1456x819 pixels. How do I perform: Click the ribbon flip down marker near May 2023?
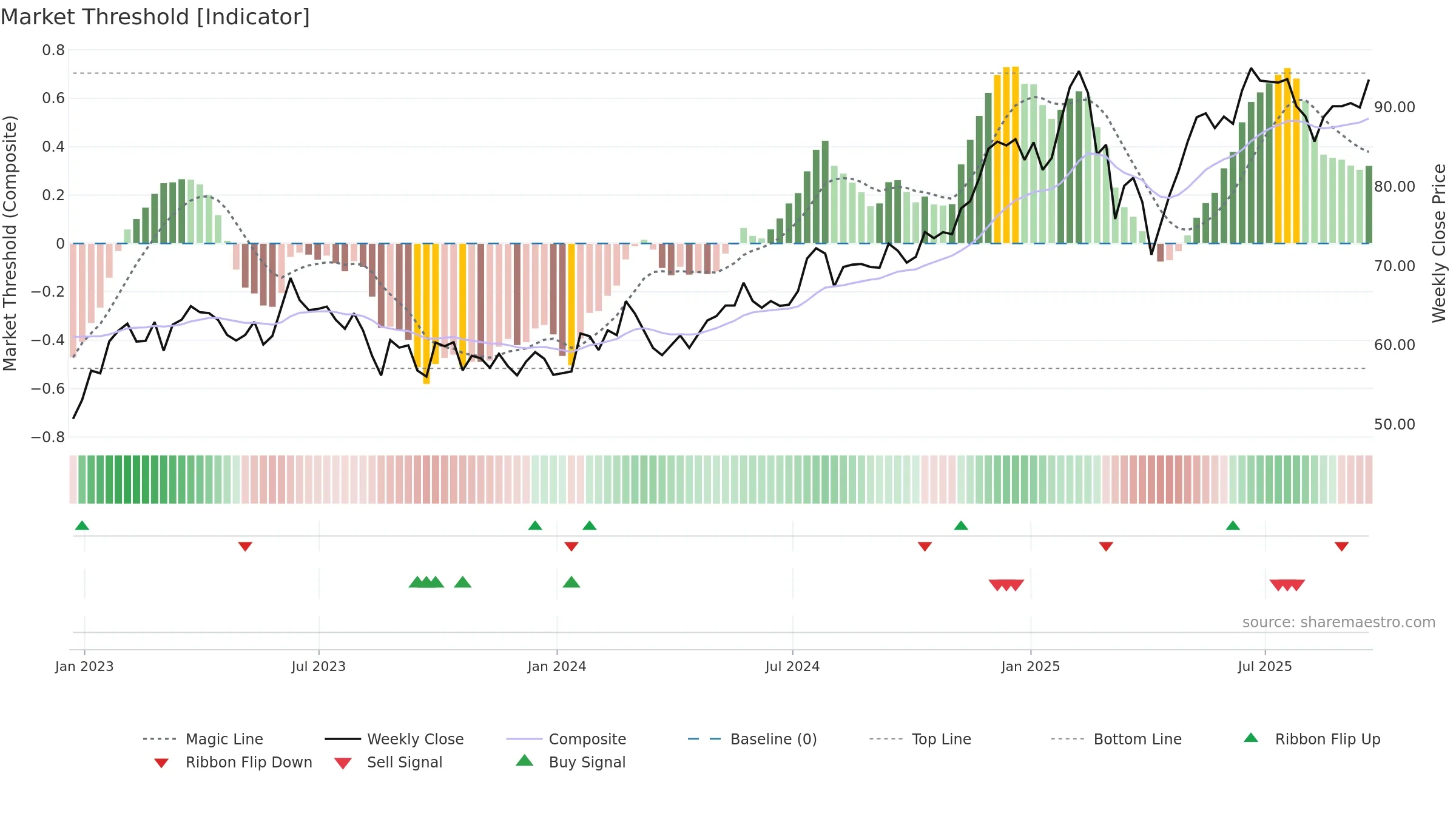(x=245, y=547)
